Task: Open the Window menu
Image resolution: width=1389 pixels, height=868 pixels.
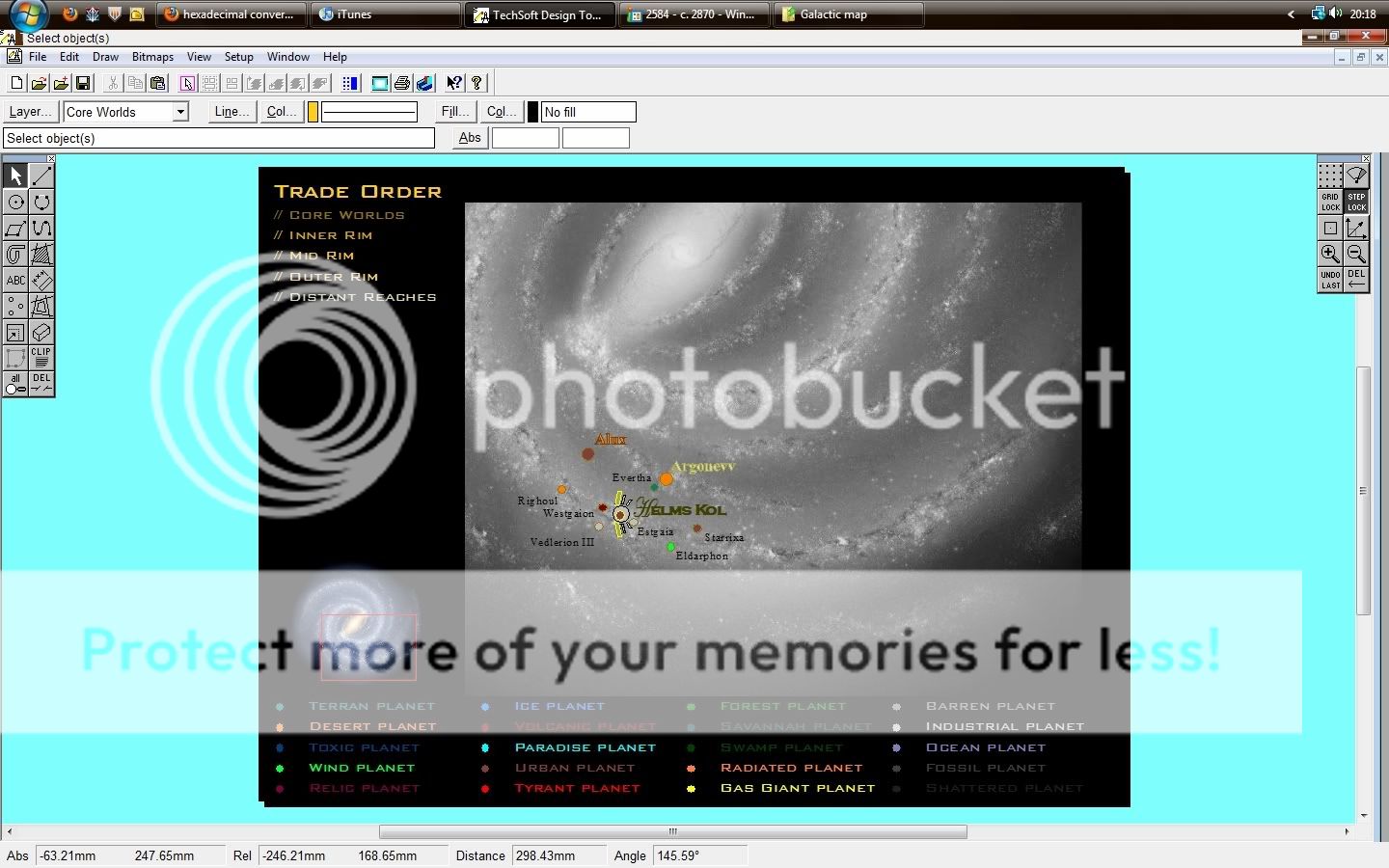Action: pos(288,57)
